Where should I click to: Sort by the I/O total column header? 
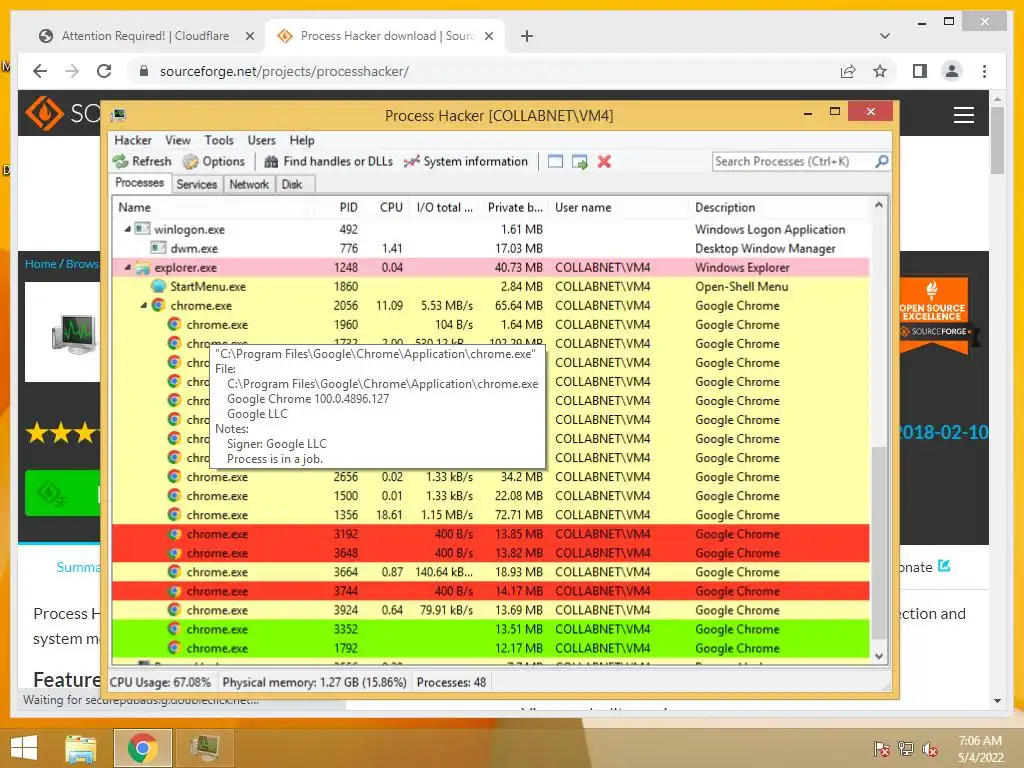click(x=445, y=207)
